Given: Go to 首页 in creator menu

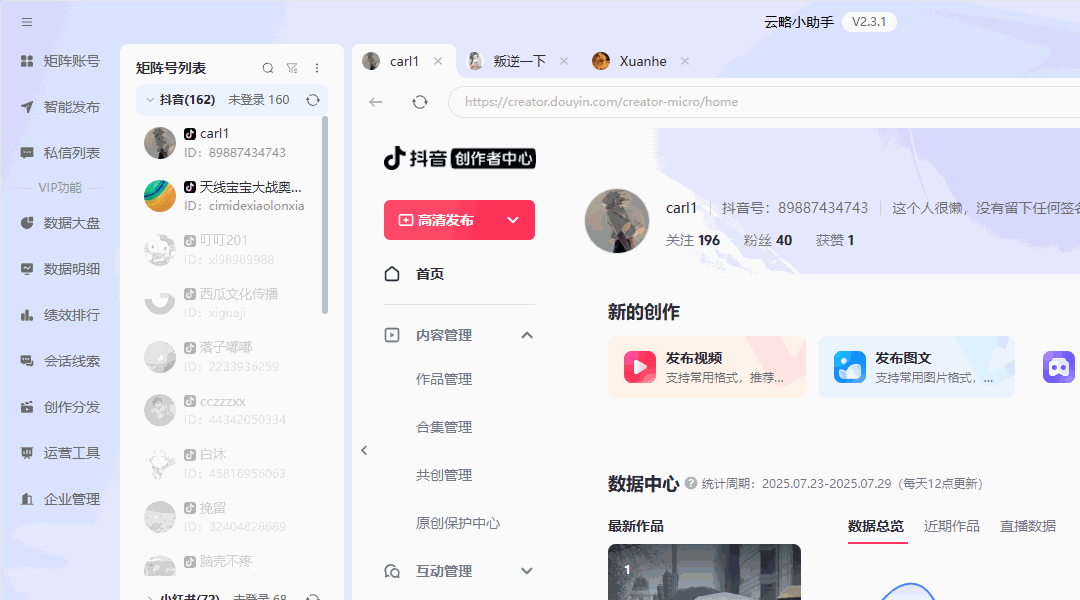Looking at the screenshot, I should point(415,274).
